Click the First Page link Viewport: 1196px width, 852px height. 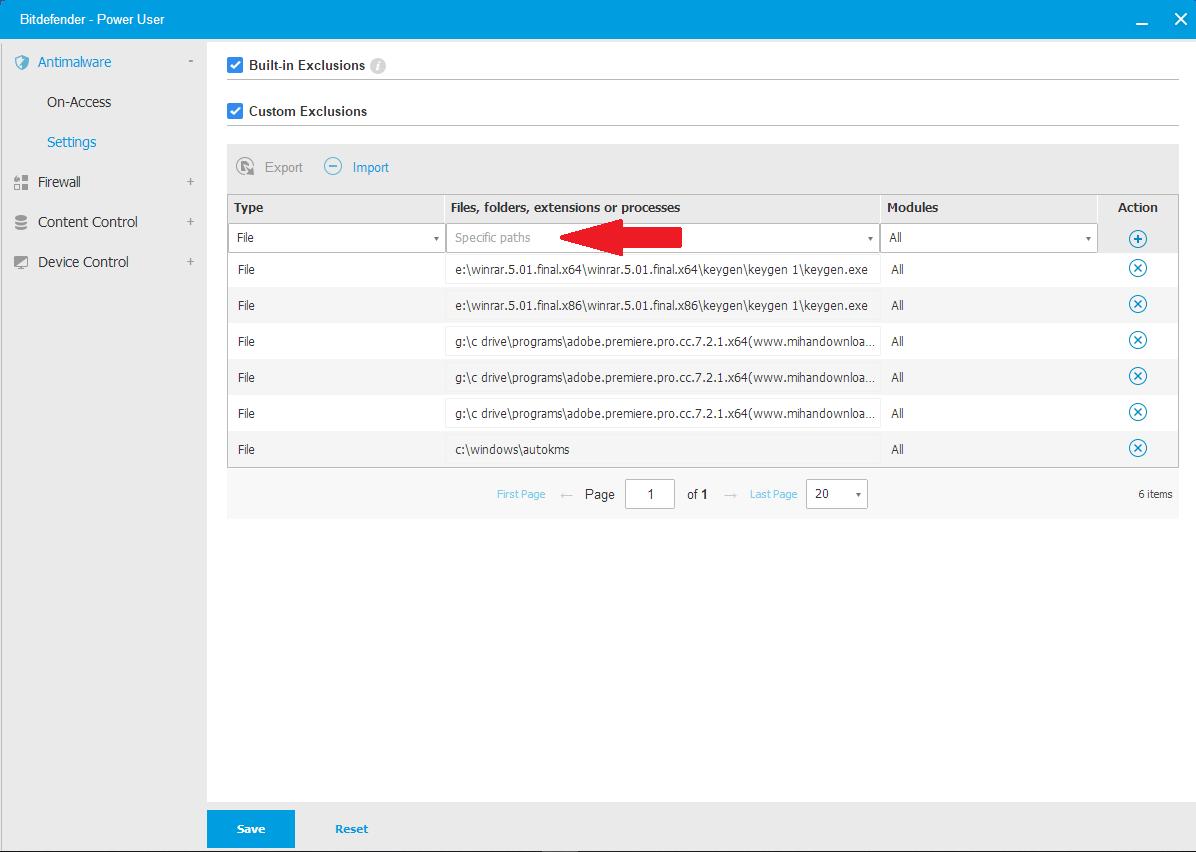tap(521, 494)
